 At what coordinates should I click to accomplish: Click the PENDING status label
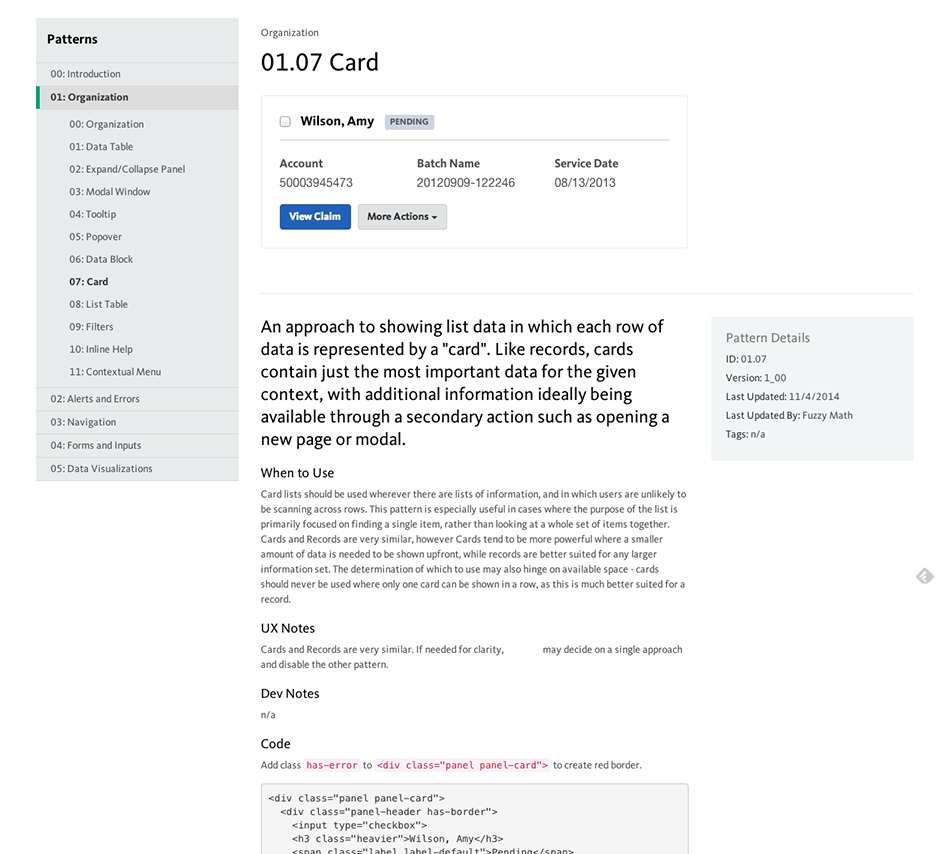[409, 122]
